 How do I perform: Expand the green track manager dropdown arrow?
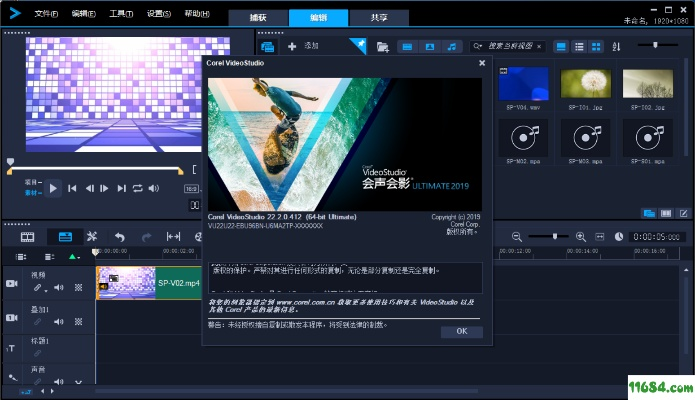pos(73,258)
